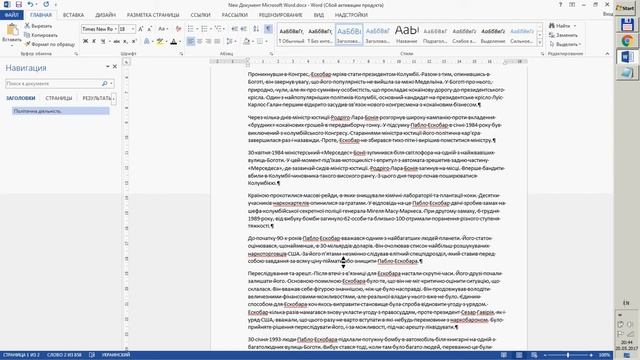640x360 pixels.
Task: Switch to the РЕЦЕНЗИРОВАНИЕ tab
Action: click(281, 15)
